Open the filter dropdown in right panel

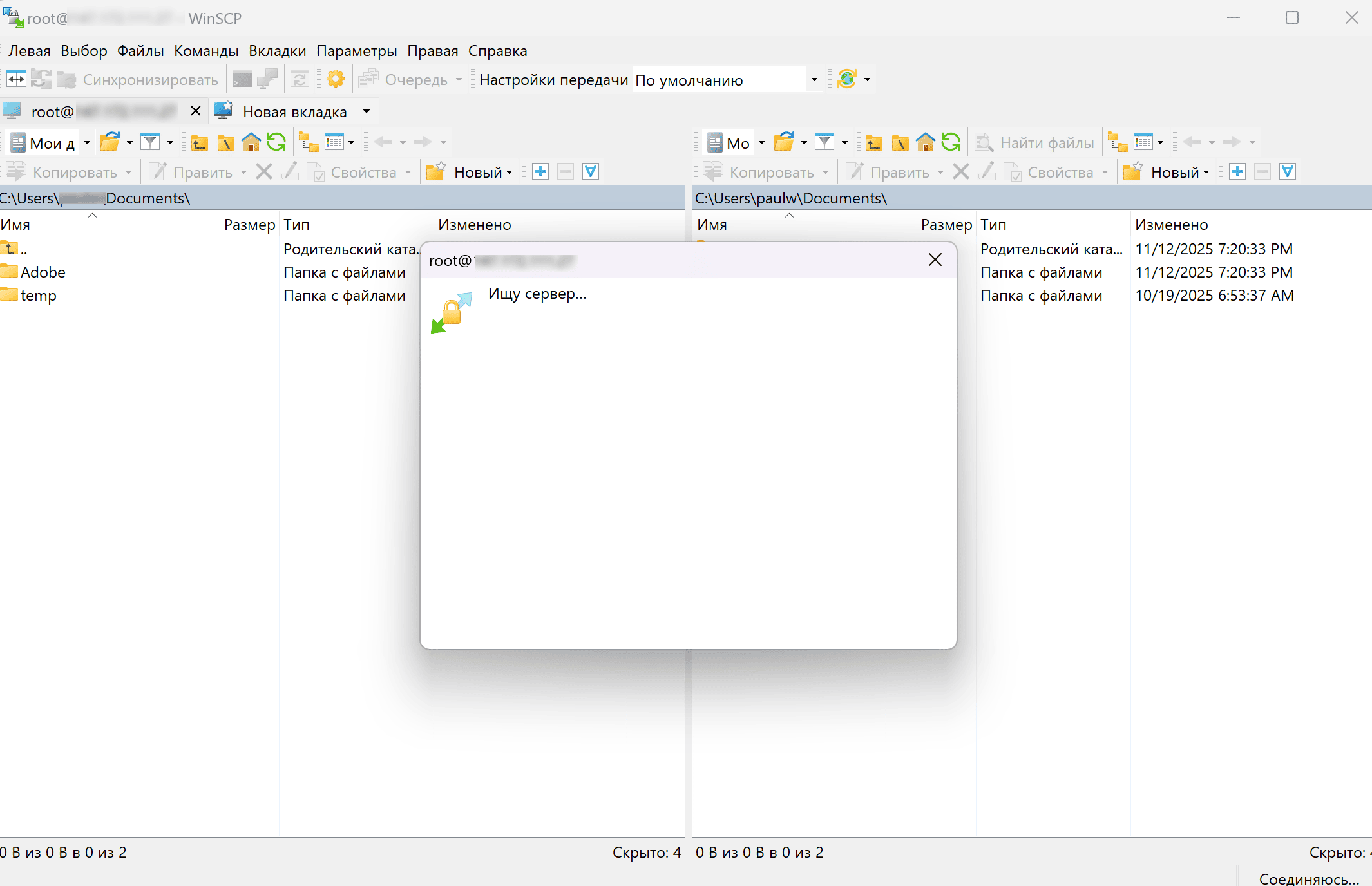844,143
